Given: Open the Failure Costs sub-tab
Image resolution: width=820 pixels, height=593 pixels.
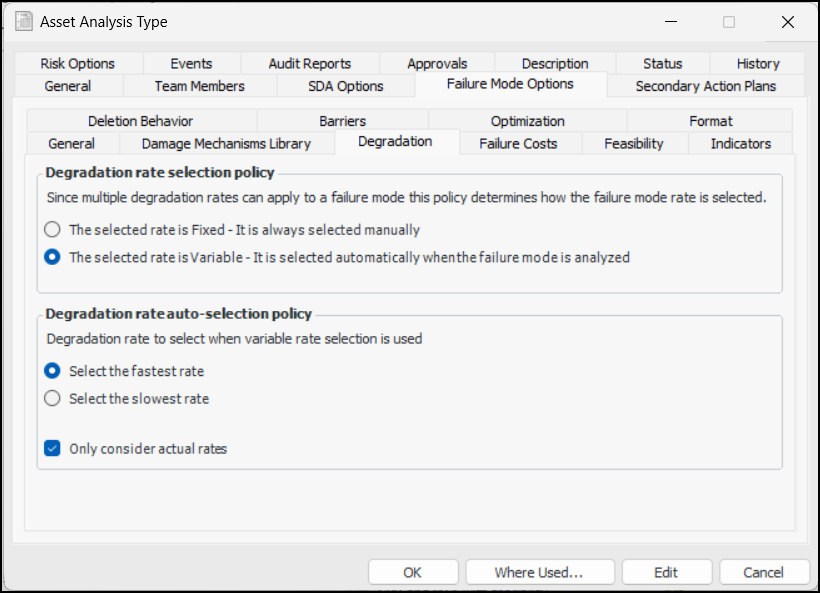Looking at the screenshot, I should pos(518,143).
